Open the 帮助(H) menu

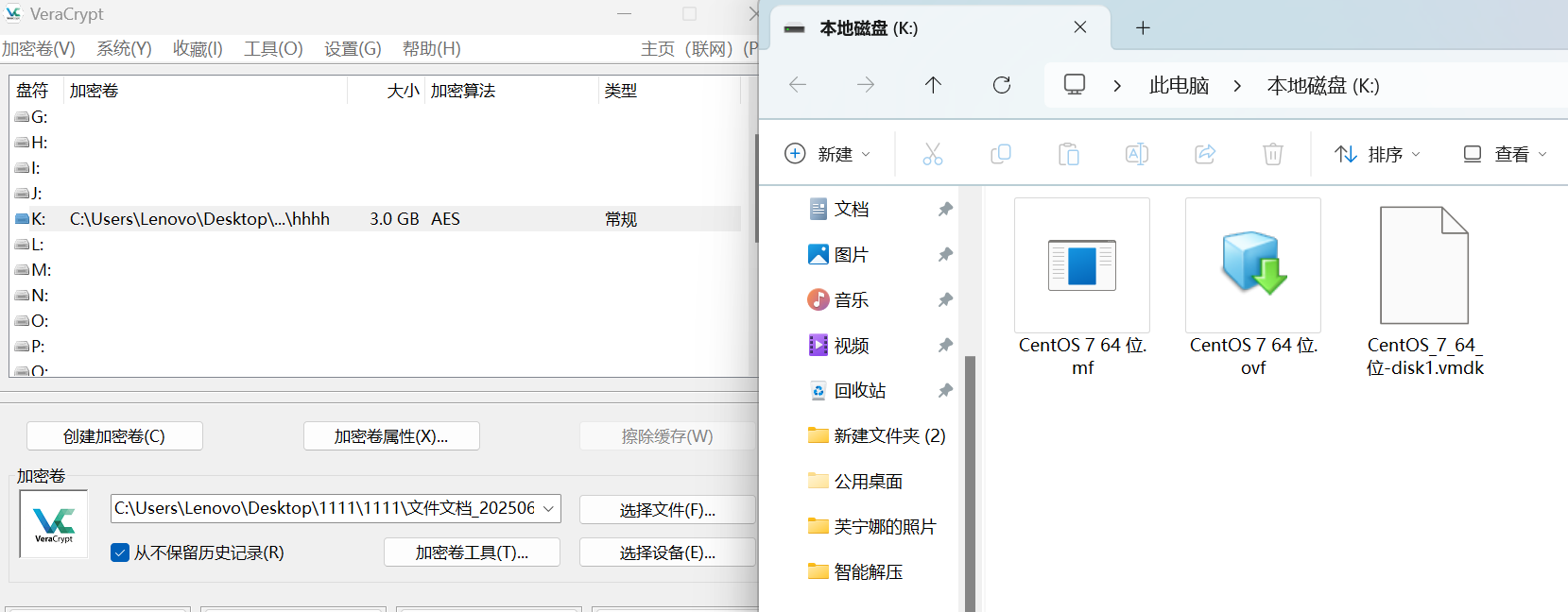(x=431, y=48)
